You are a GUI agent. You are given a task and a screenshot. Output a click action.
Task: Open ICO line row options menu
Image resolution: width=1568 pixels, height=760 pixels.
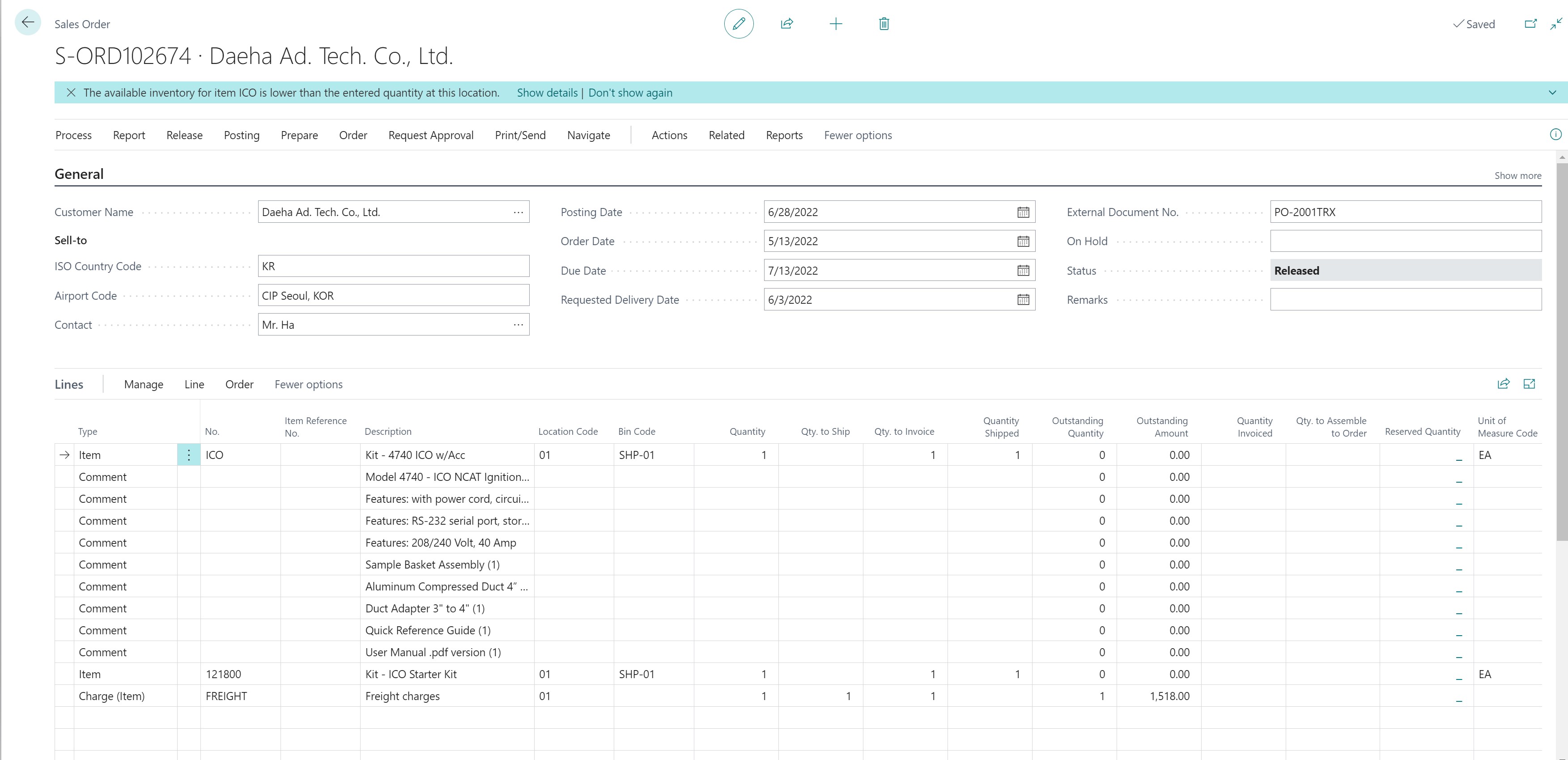(189, 454)
